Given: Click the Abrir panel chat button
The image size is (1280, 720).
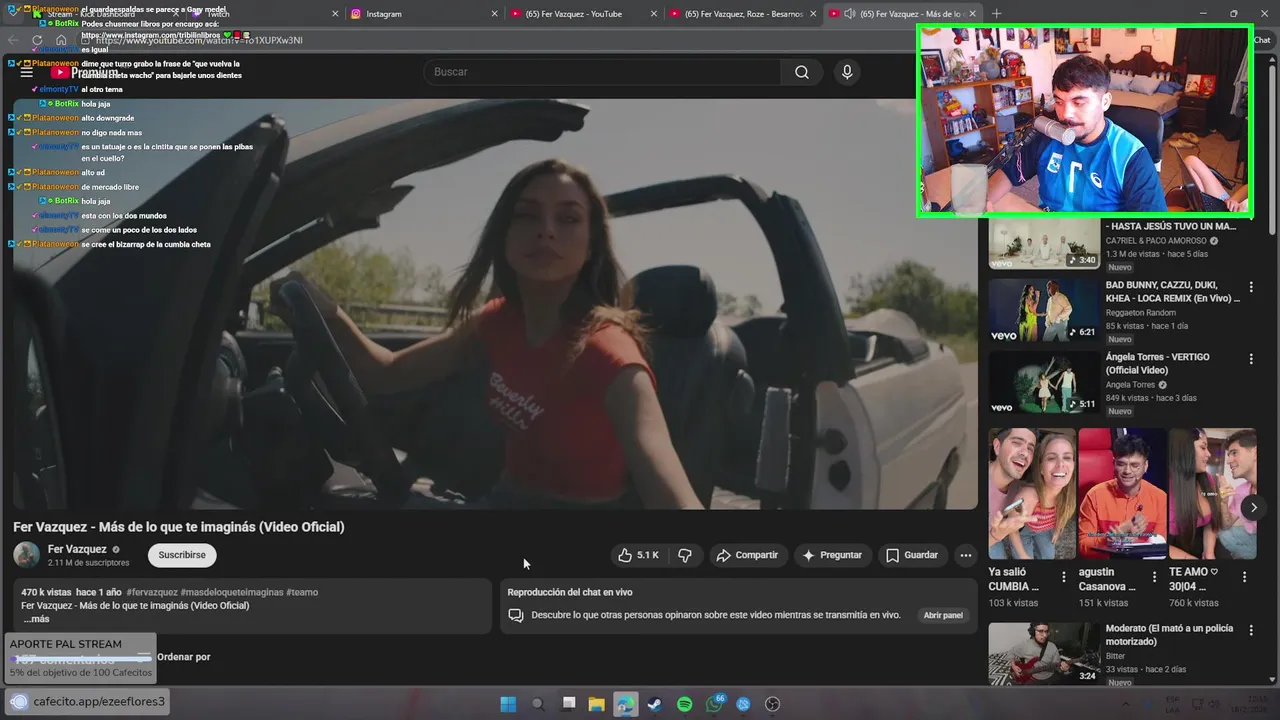Looking at the screenshot, I should pyautogui.click(x=943, y=615).
